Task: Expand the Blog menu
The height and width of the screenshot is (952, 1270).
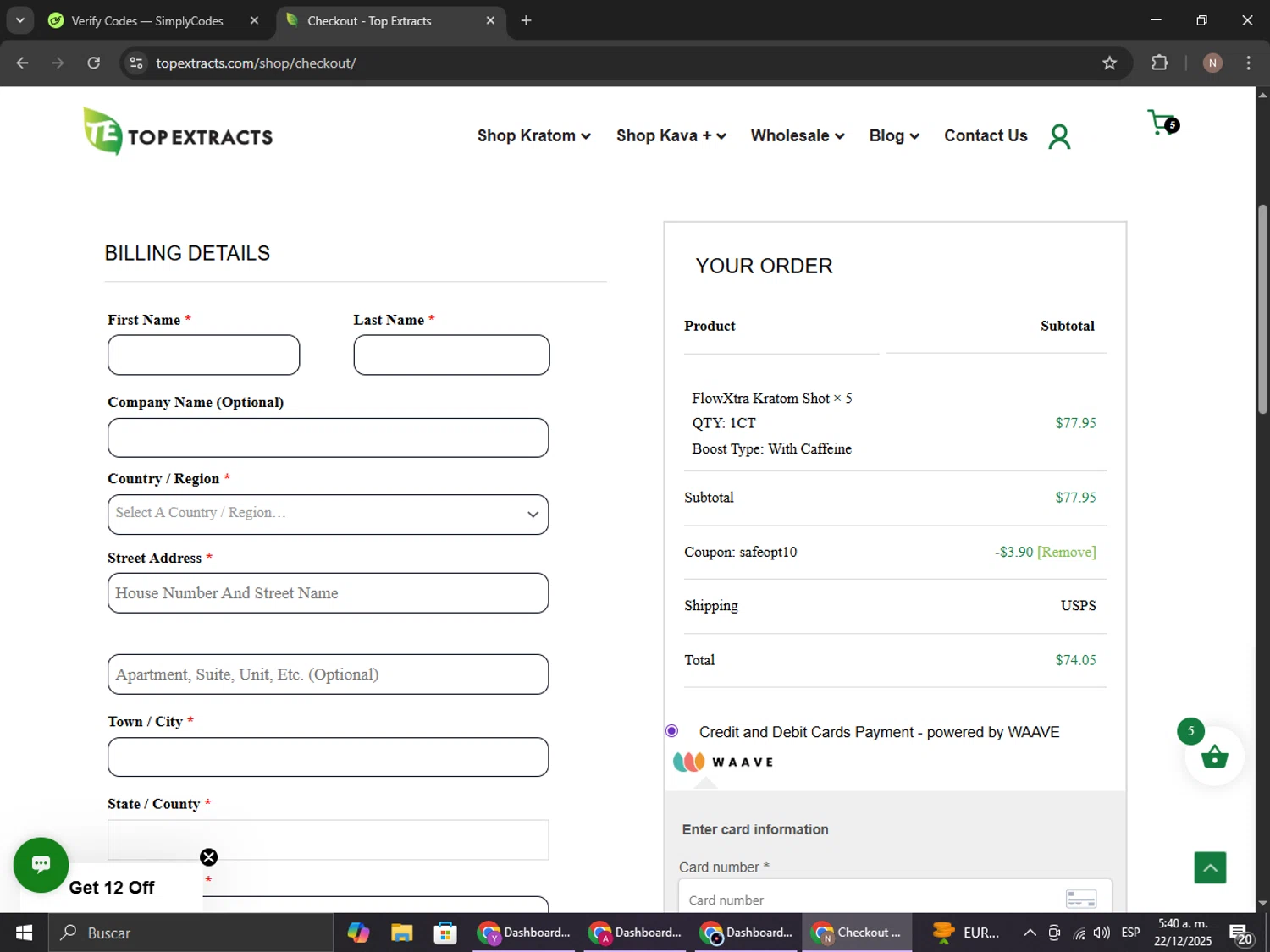Action: 893,136
